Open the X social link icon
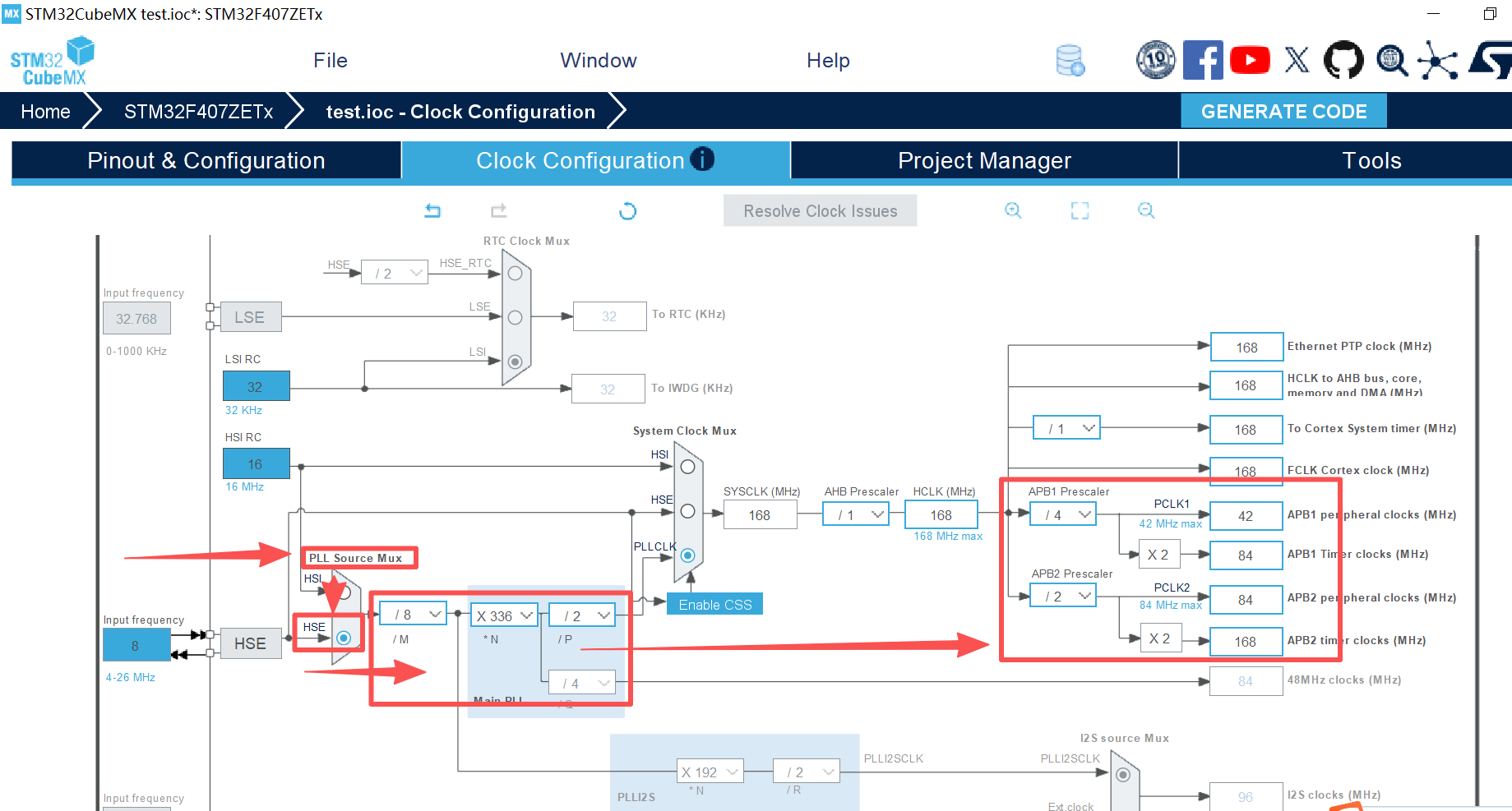Image resolution: width=1512 pixels, height=811 pixels. [x=1297, y=60]
